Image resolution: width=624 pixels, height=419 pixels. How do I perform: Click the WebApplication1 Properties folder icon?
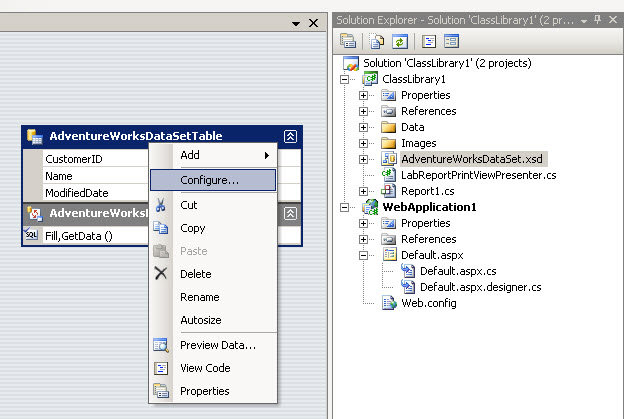(388, 223)
